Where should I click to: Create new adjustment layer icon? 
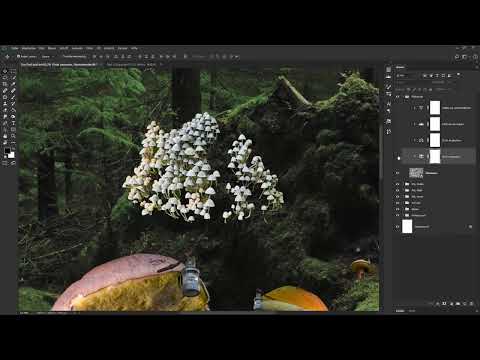[452, 304]
